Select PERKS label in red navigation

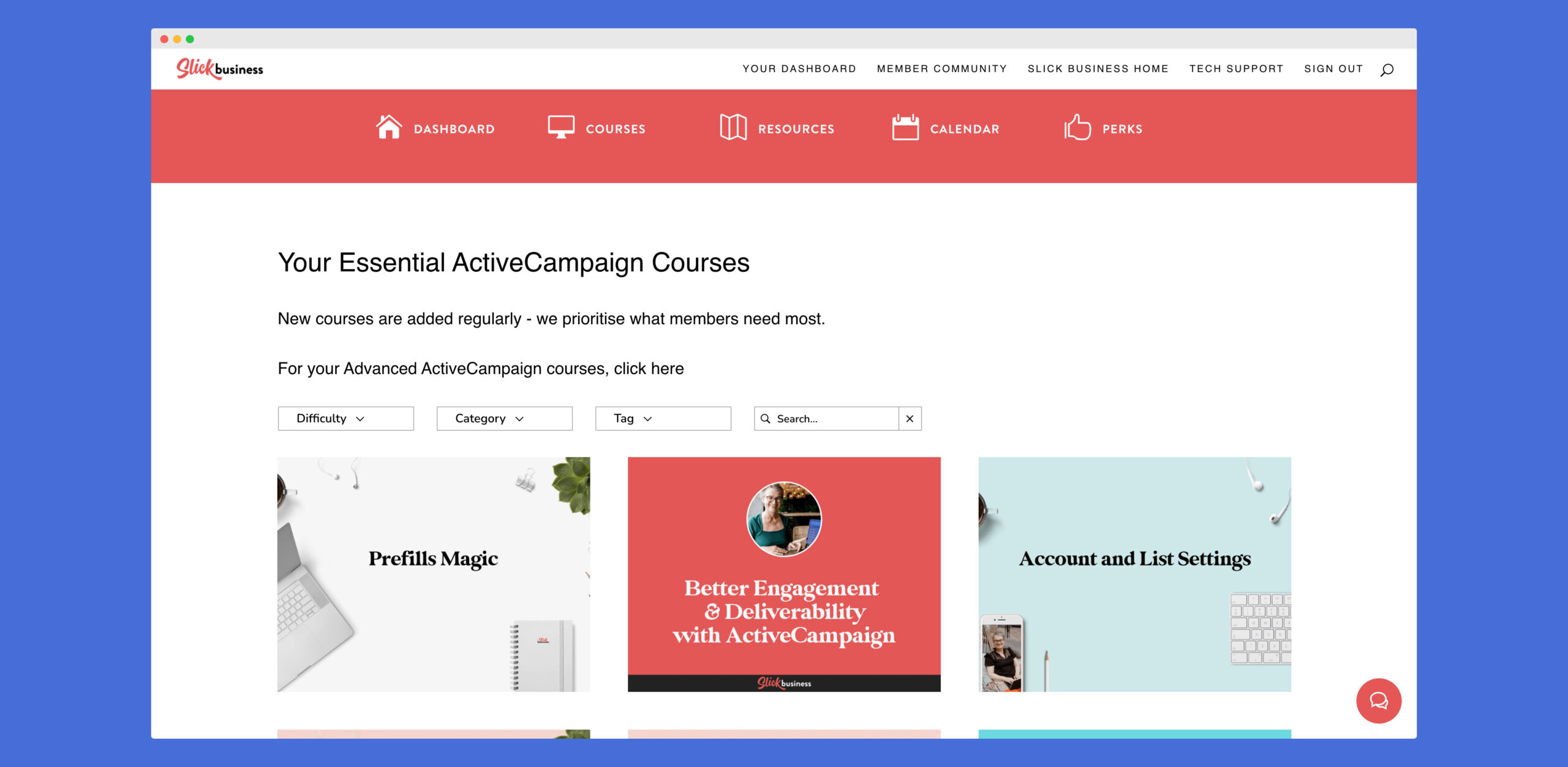tap(1122, 129)
